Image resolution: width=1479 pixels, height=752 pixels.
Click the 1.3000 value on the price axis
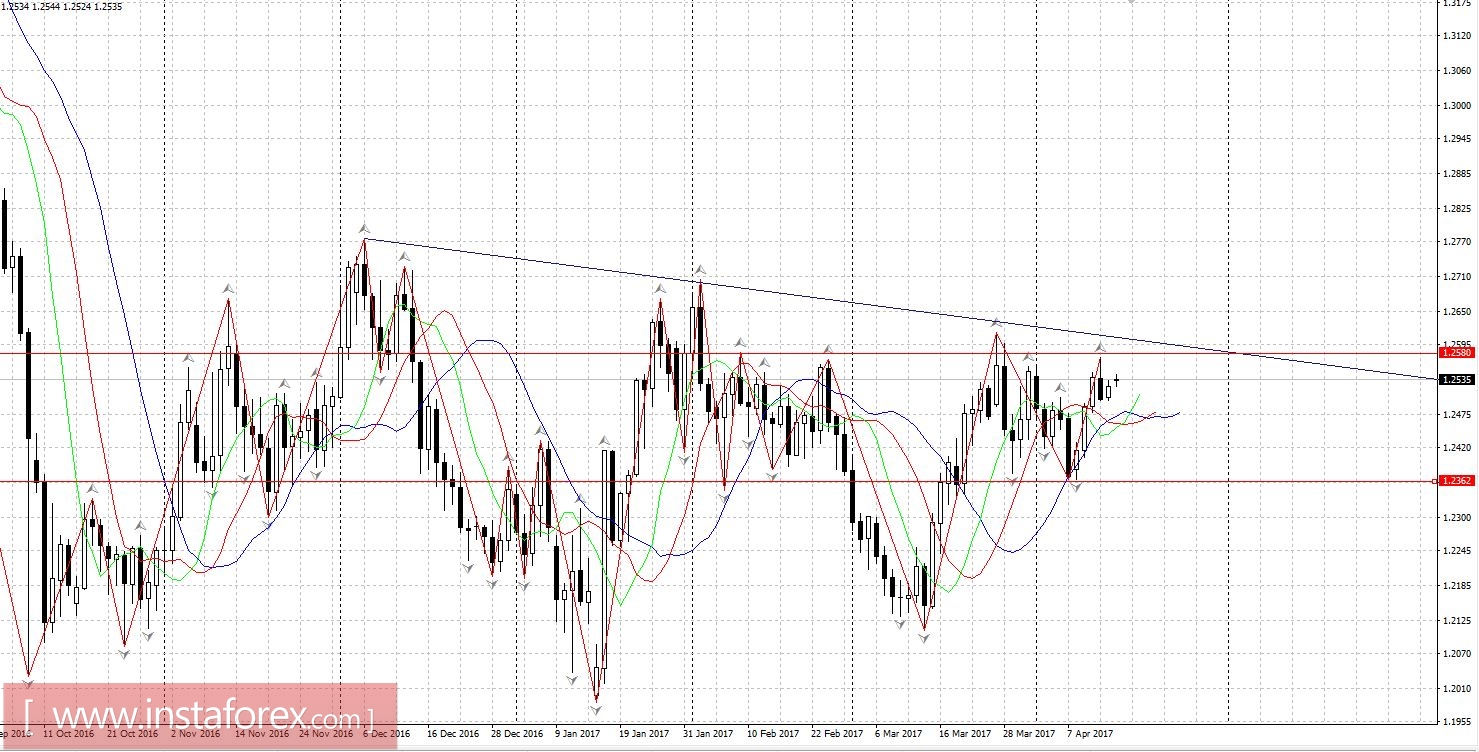coord(1457,105)
